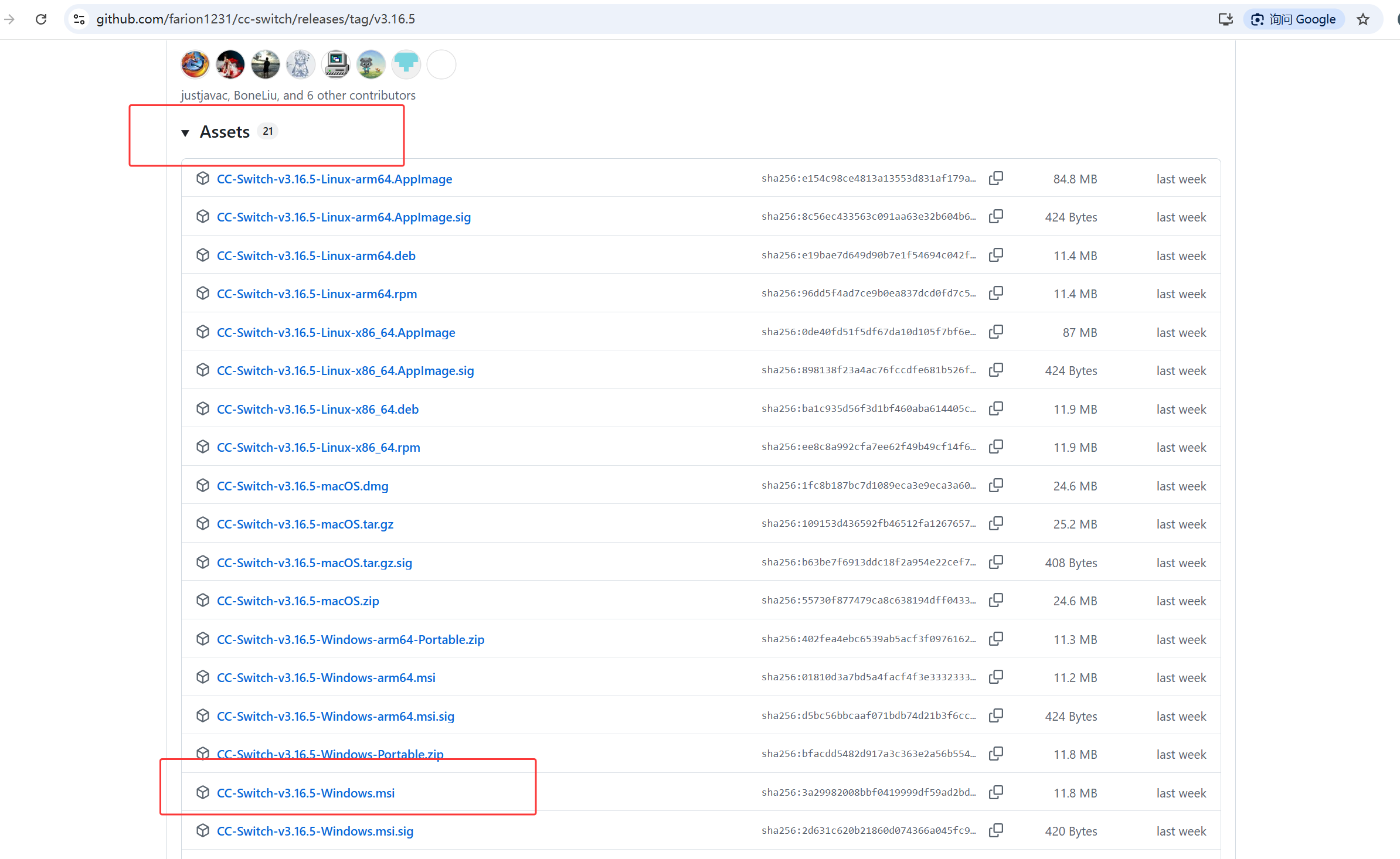The width and height of the screenshot is (1400, 859).
Task: Select the 408 Bytes file size
Action: [x=1071, y=563]
